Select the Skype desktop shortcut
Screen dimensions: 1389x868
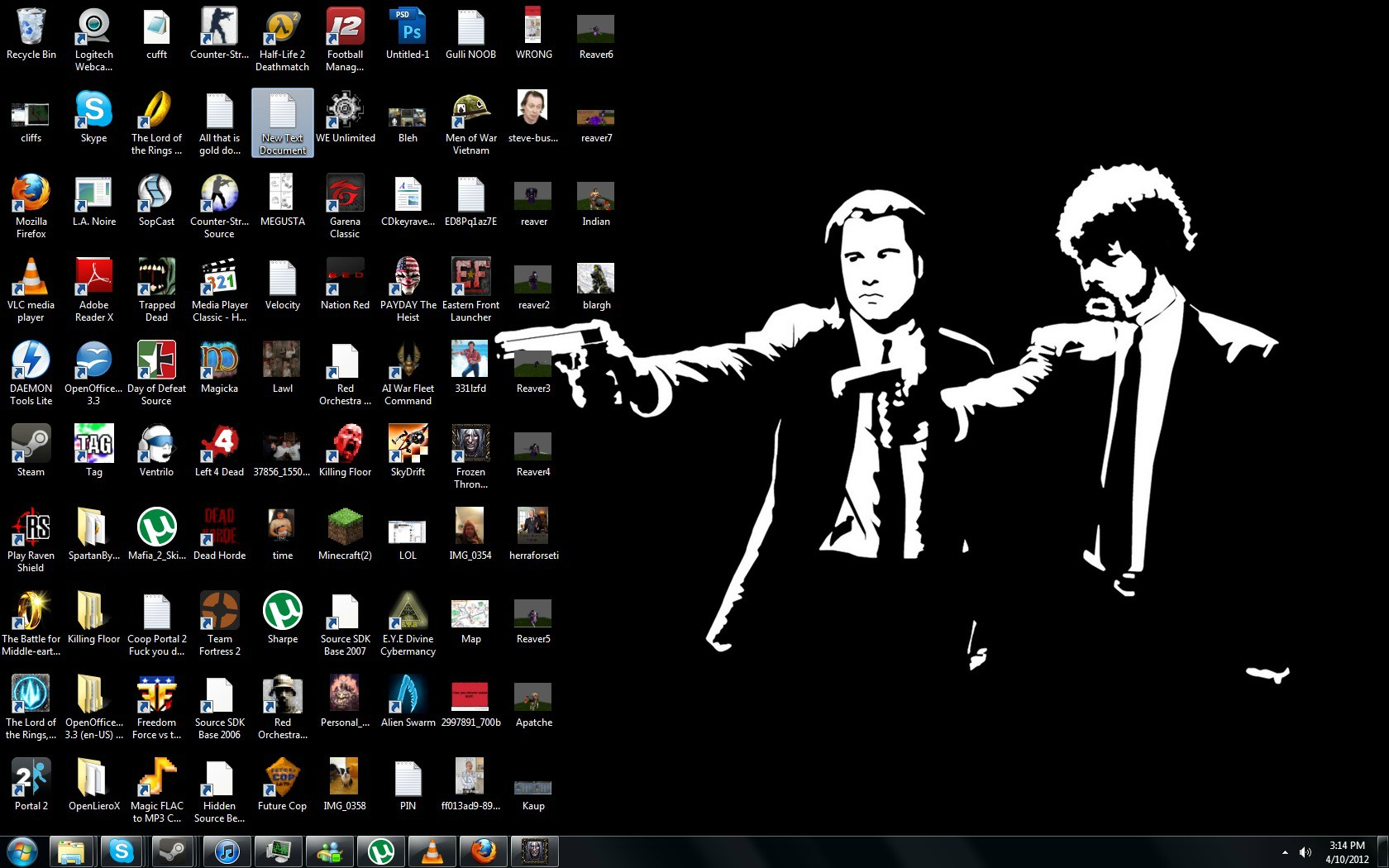93,118
